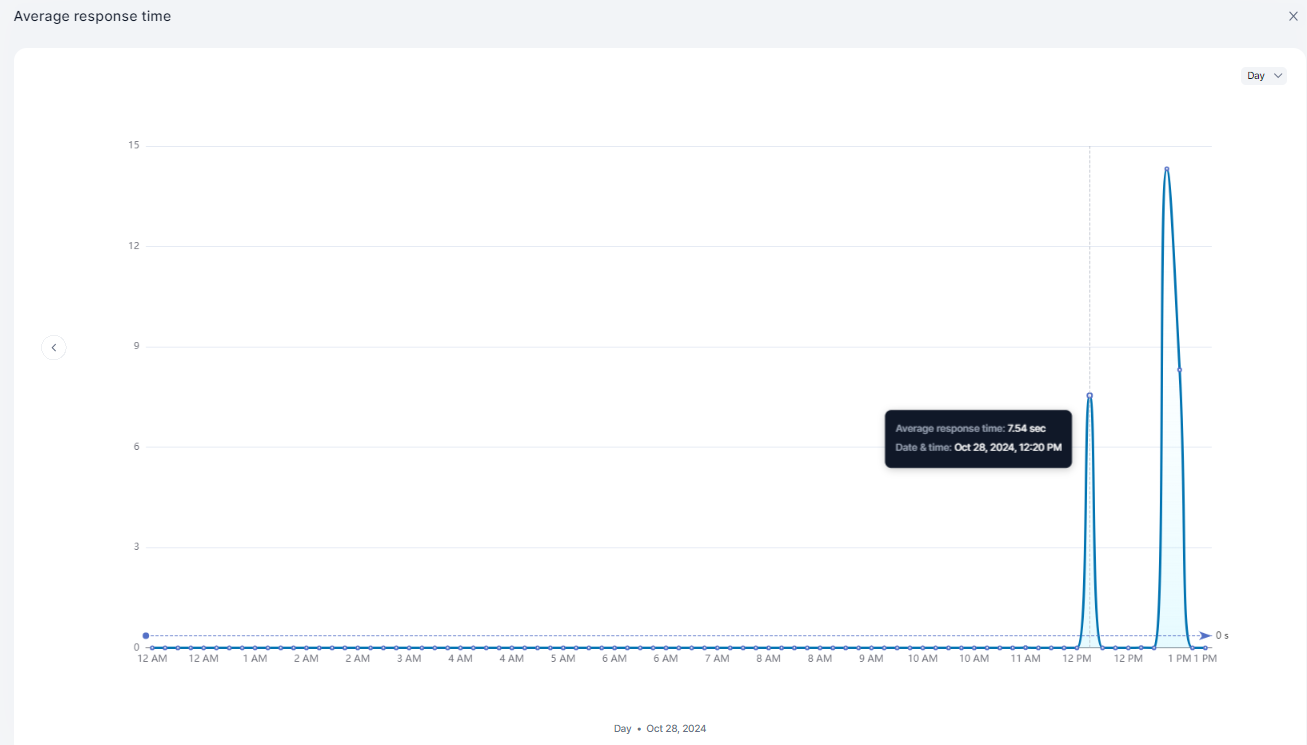
Task: Click the "0 s" threshold label
Action: tap(1222, 636)
